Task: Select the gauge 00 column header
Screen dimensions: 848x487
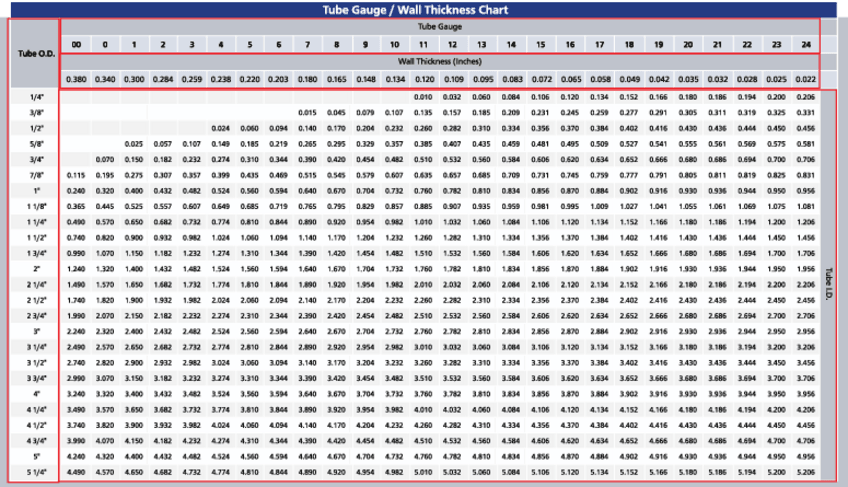Action: click(x=75, y=44)
